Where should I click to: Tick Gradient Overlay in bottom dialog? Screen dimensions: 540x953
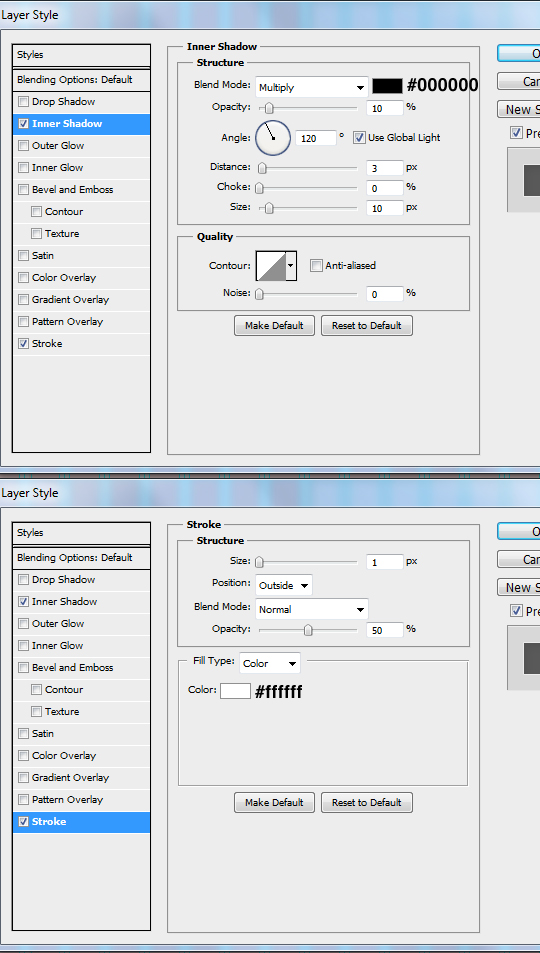pyautogui.click(x=24, y=777)
